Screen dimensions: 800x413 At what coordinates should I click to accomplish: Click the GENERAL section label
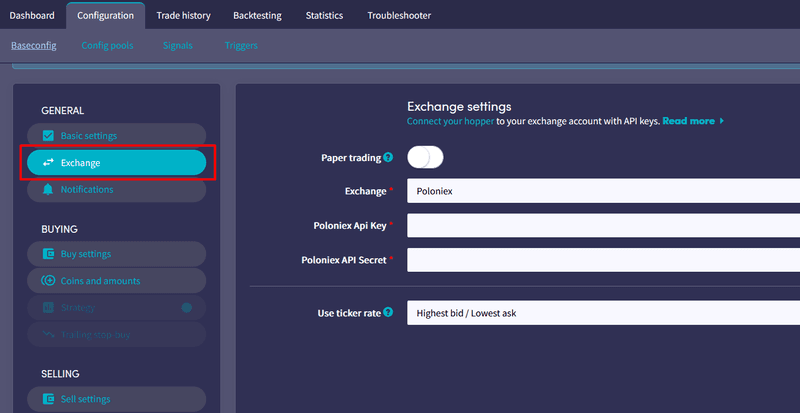click(63, 111)
